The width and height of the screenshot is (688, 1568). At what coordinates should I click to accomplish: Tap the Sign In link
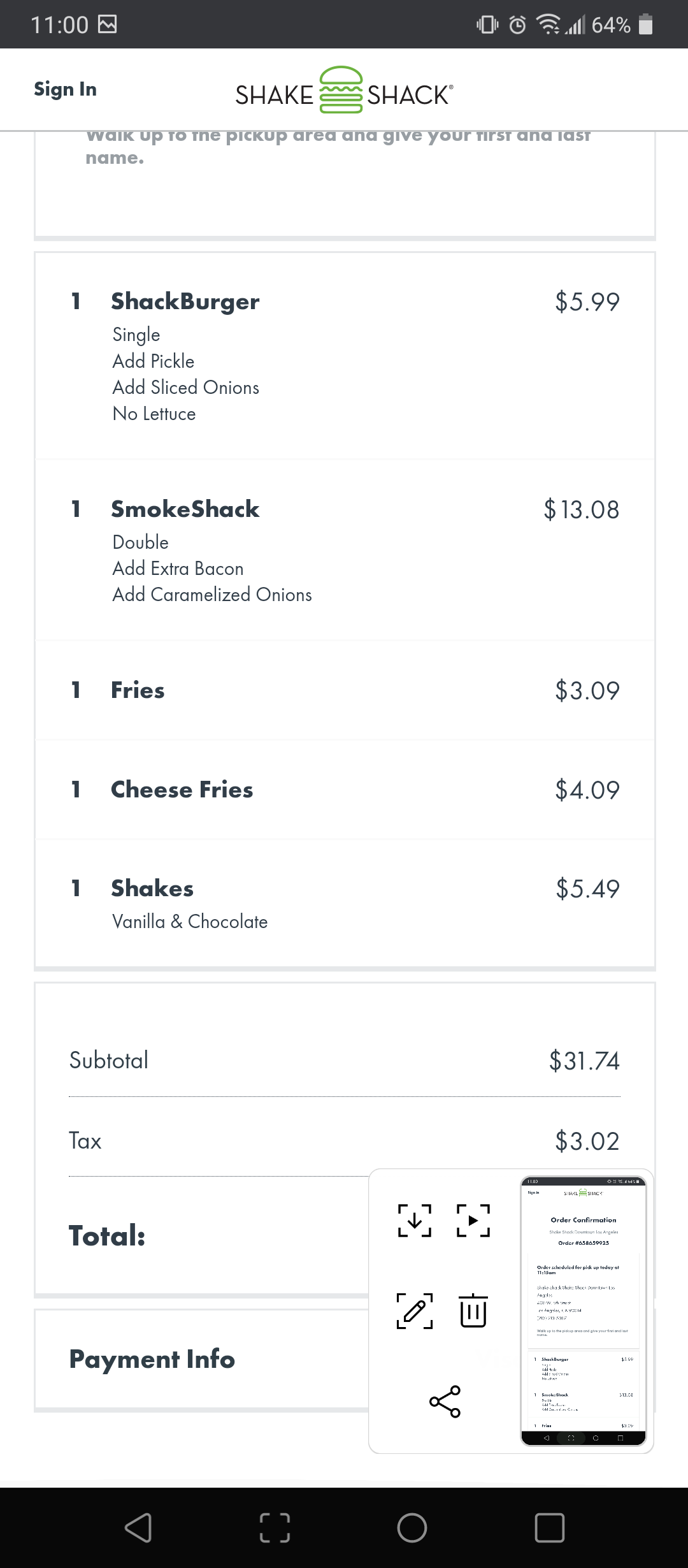tap(65, 89)
